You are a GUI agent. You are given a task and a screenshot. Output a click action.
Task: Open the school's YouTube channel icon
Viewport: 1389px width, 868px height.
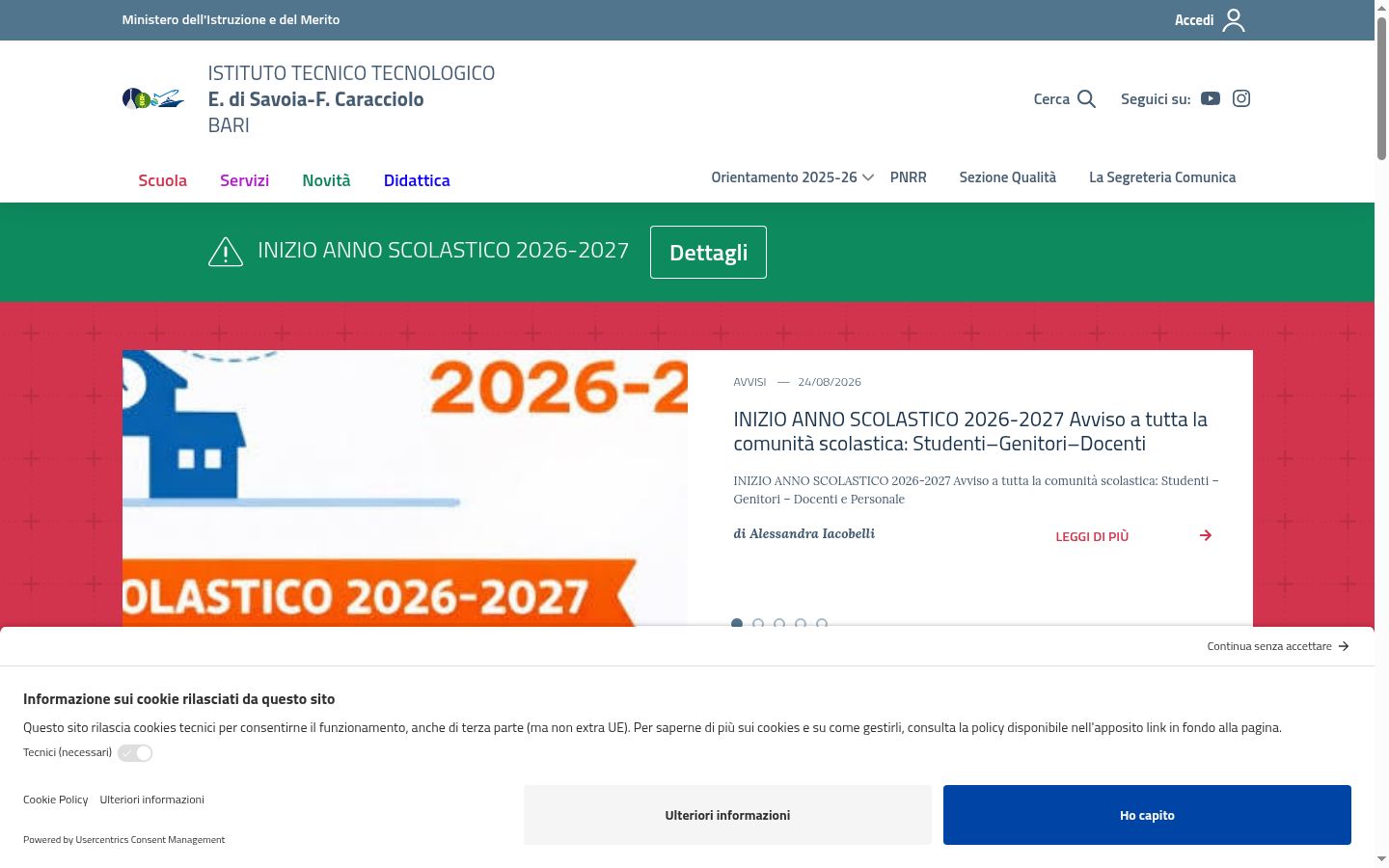click(1211, 98)
